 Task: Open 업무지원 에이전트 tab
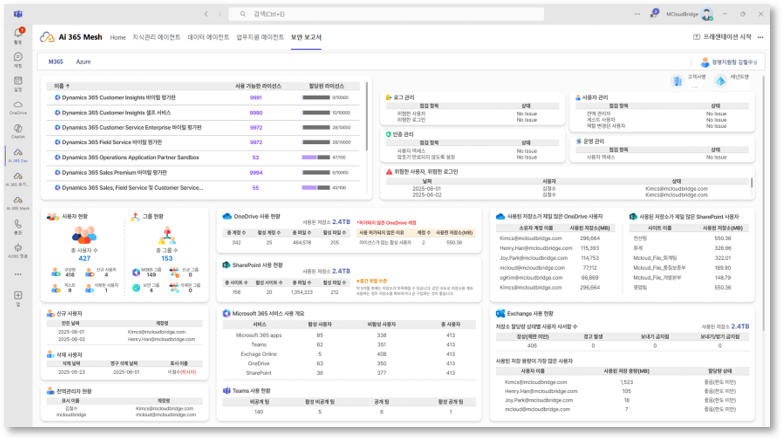[260, 37]
